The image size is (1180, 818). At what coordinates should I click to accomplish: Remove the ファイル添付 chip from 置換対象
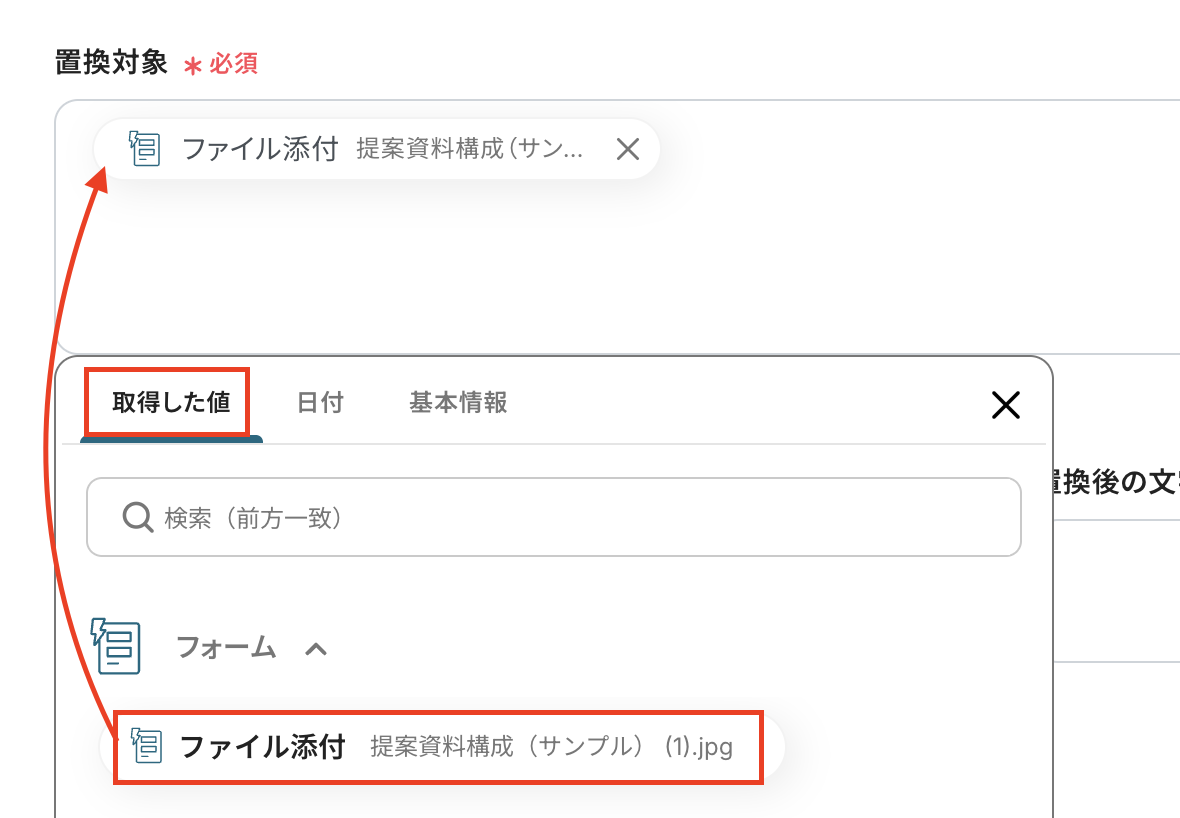(627, 150)
